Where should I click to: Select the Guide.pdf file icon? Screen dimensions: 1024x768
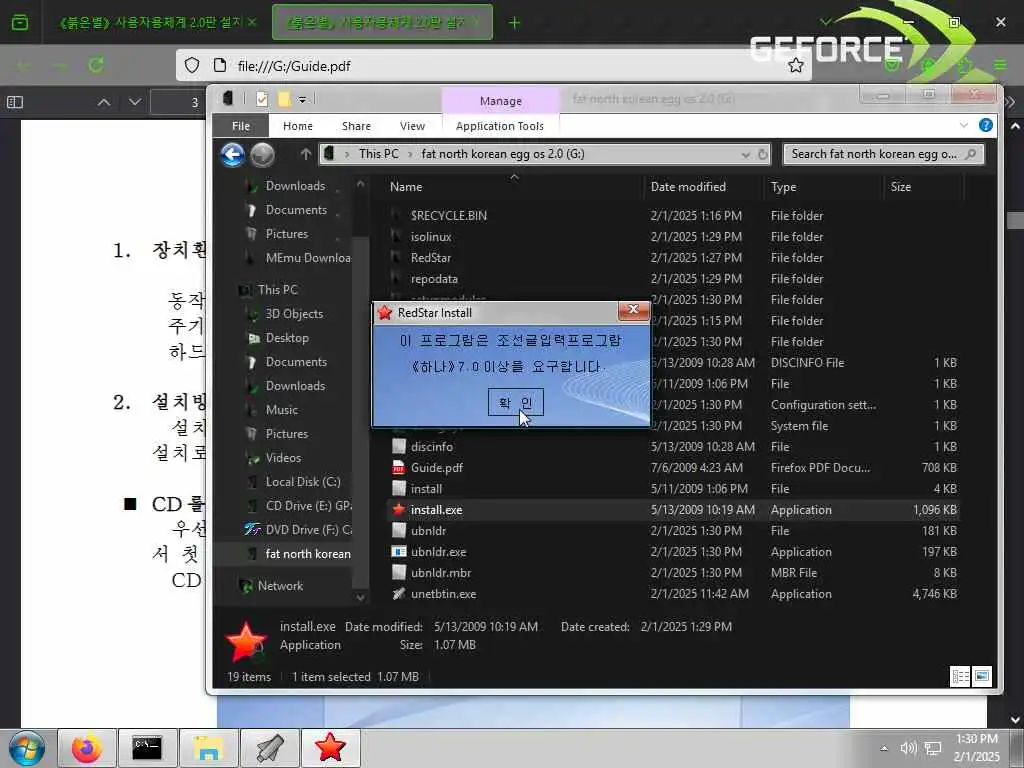click(x=398, y=468)
